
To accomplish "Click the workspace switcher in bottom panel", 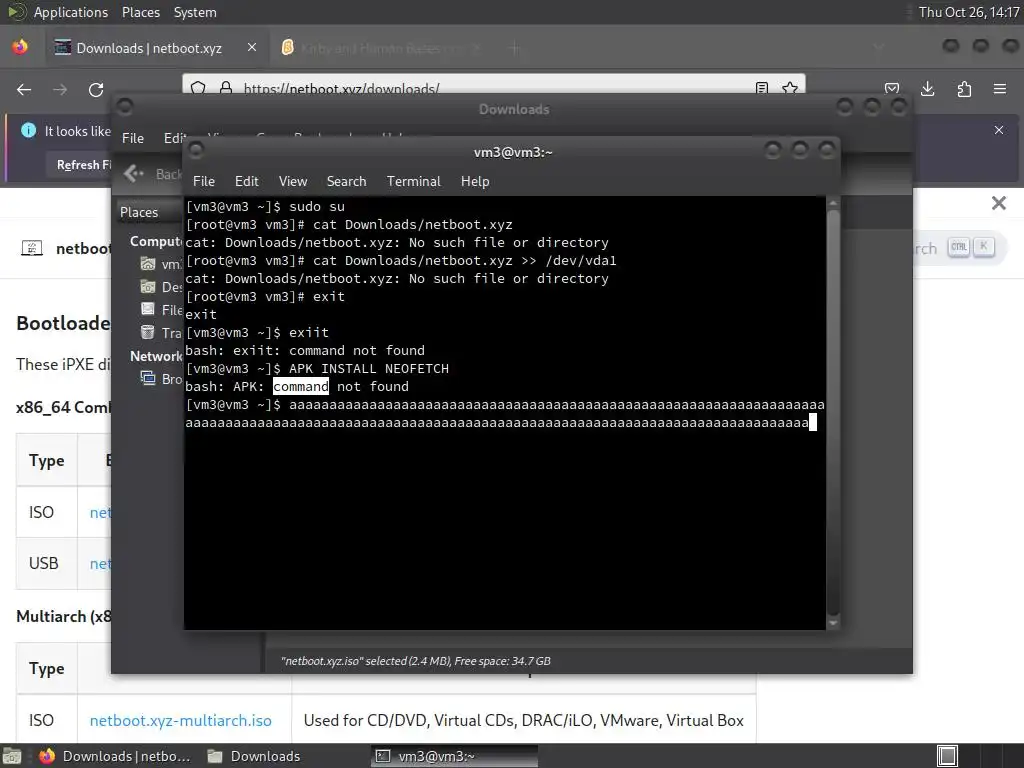I will click(948, 756).
